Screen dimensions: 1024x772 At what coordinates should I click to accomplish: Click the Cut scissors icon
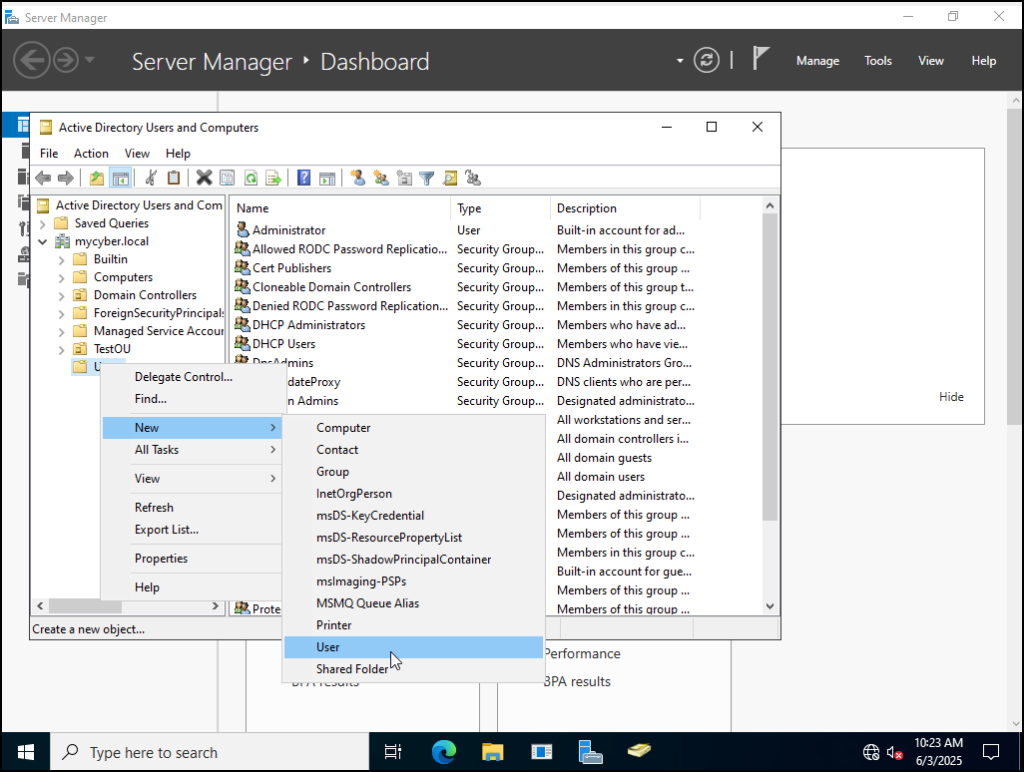(151, 178)
